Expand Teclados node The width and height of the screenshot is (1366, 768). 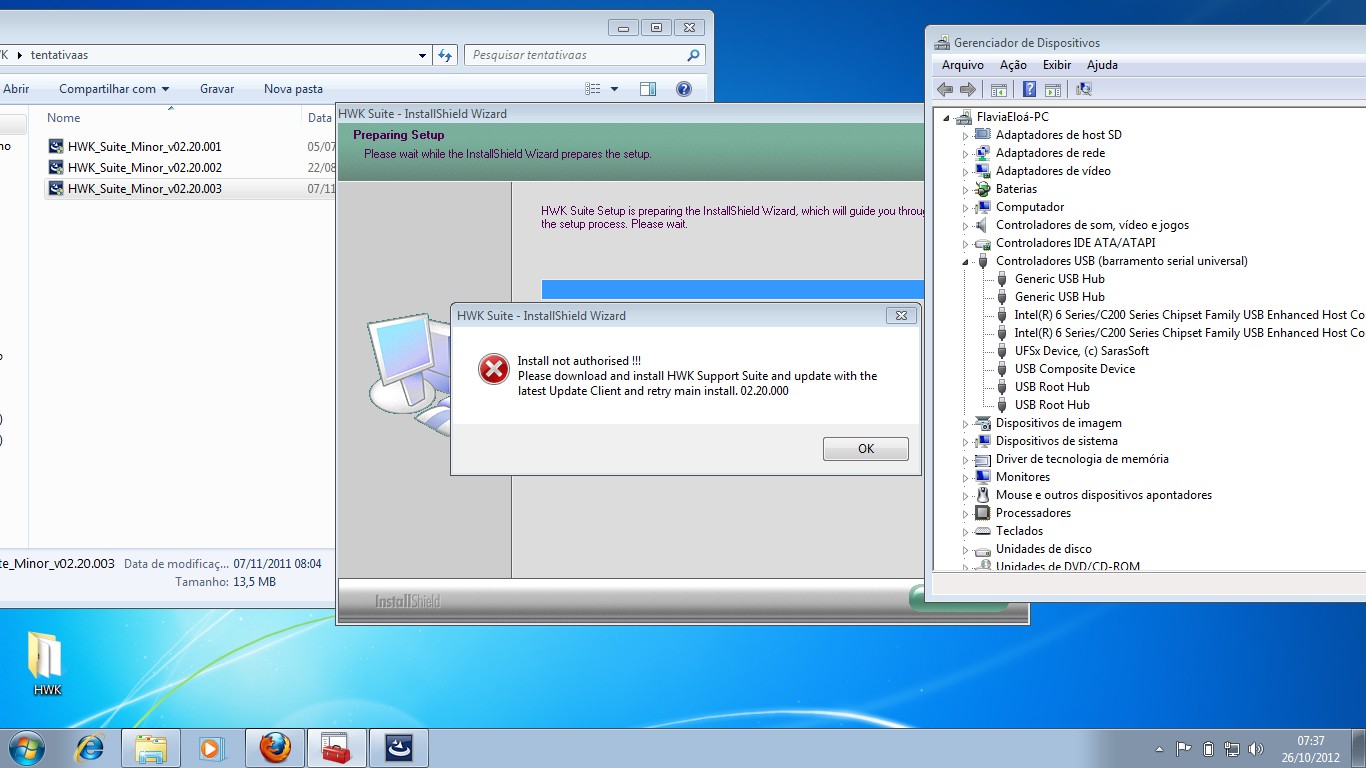click(x=966, y=531)
